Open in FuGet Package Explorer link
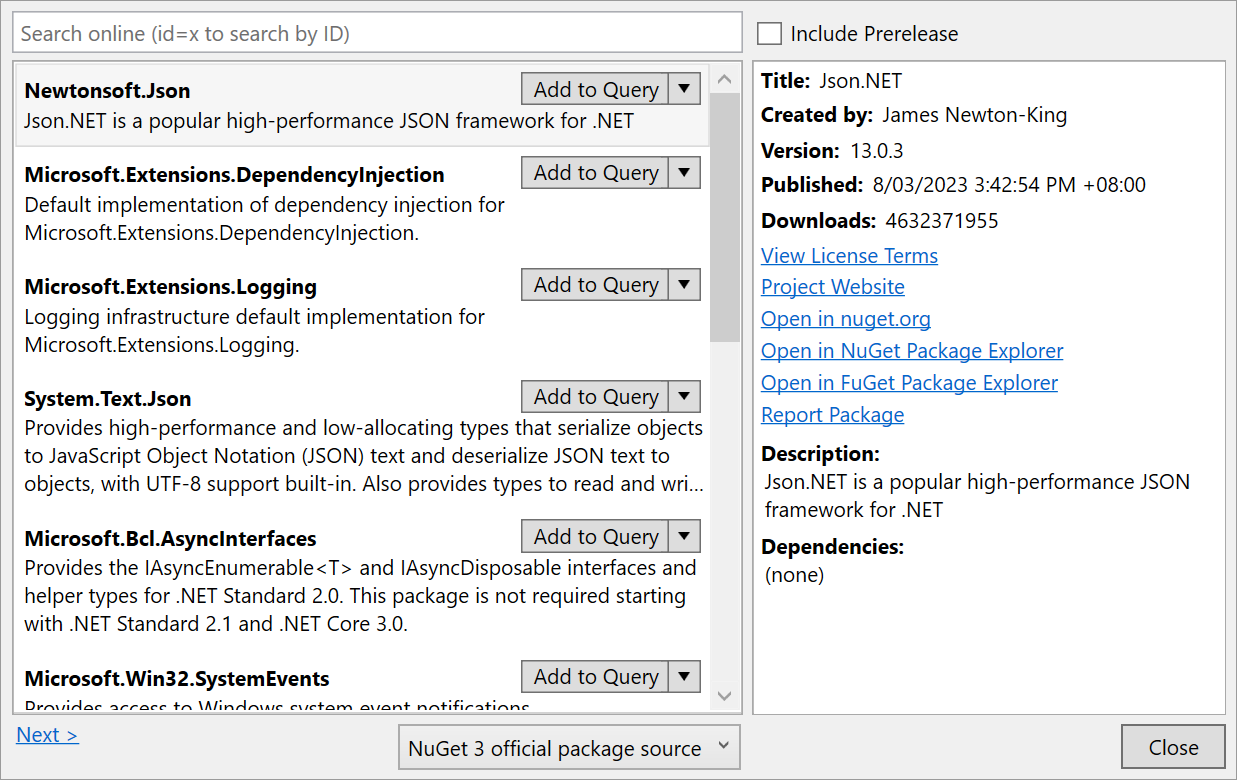Viewport: 1237px width, 780px height. 909,383
